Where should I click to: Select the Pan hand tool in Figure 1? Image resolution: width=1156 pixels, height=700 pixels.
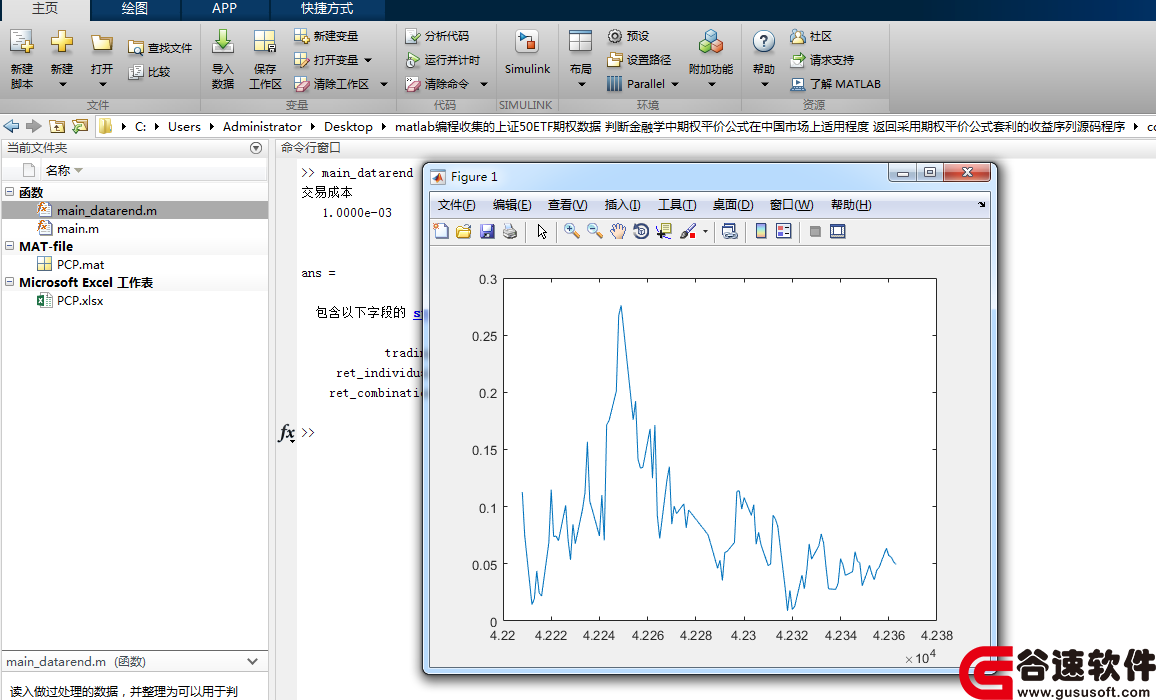tap(617, 232)
